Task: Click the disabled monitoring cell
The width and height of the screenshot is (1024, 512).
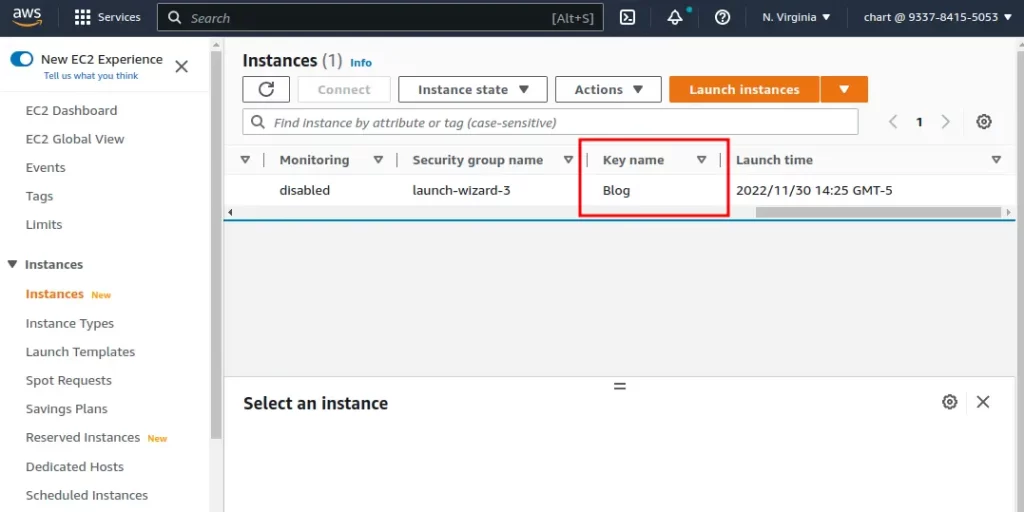Action: (304, 191)
